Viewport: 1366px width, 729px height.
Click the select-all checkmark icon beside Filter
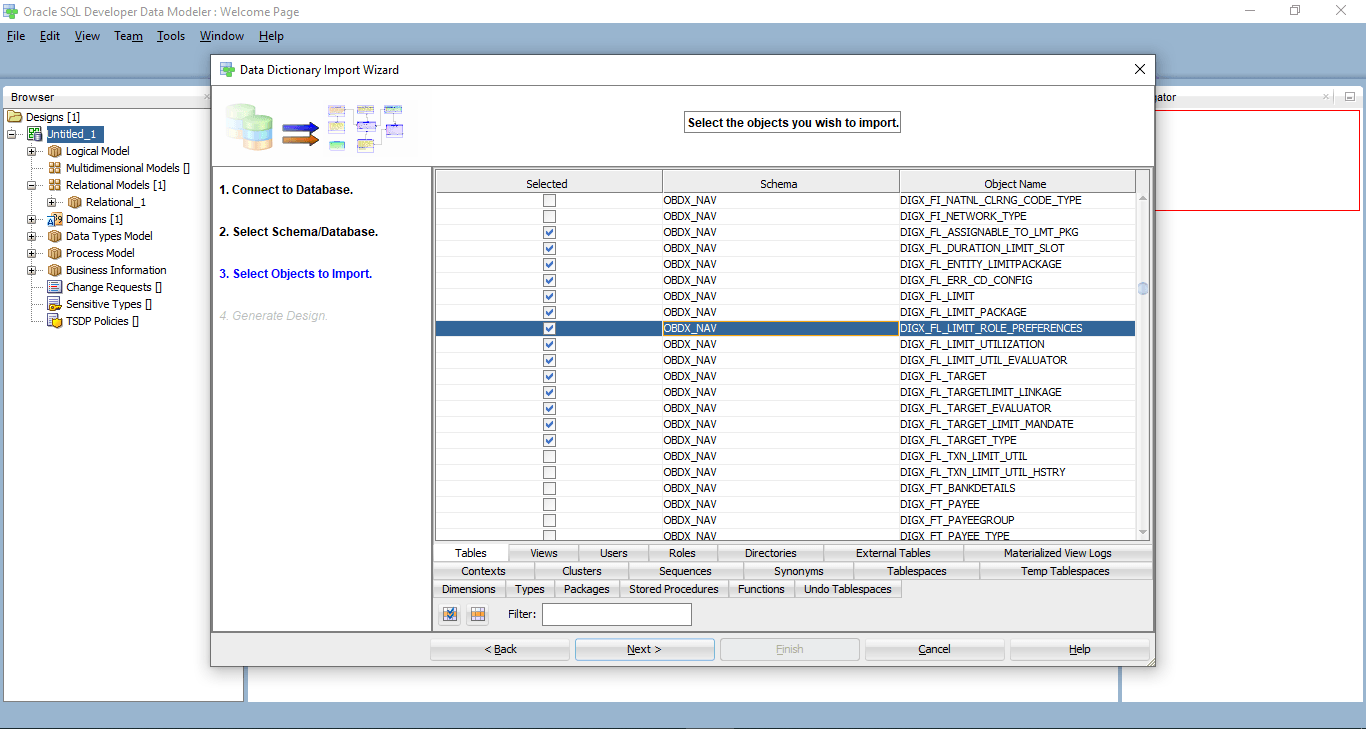(450, 614)
